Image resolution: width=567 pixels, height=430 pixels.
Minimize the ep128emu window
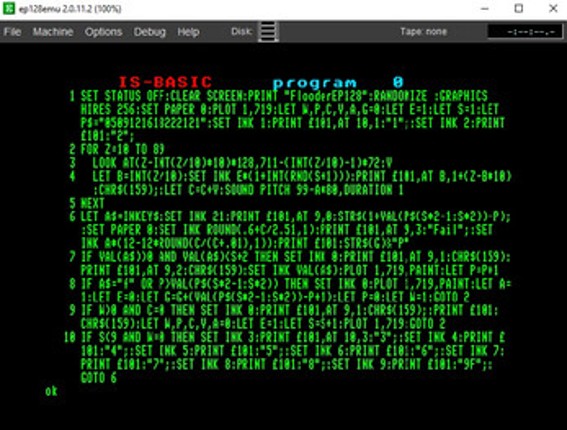click(485, 8)
